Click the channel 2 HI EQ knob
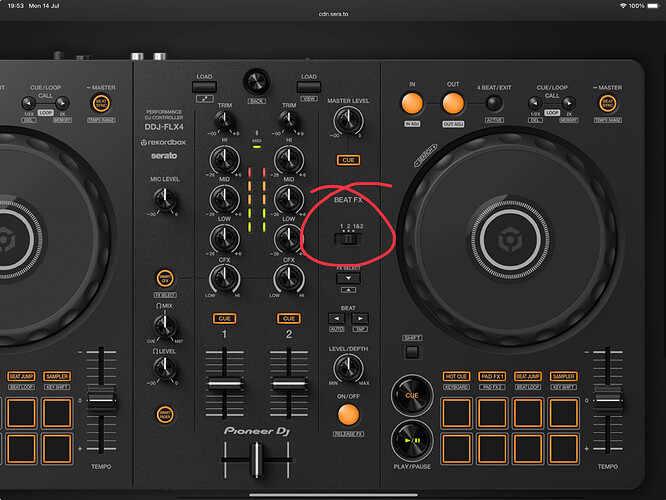 tap(289, 160)
